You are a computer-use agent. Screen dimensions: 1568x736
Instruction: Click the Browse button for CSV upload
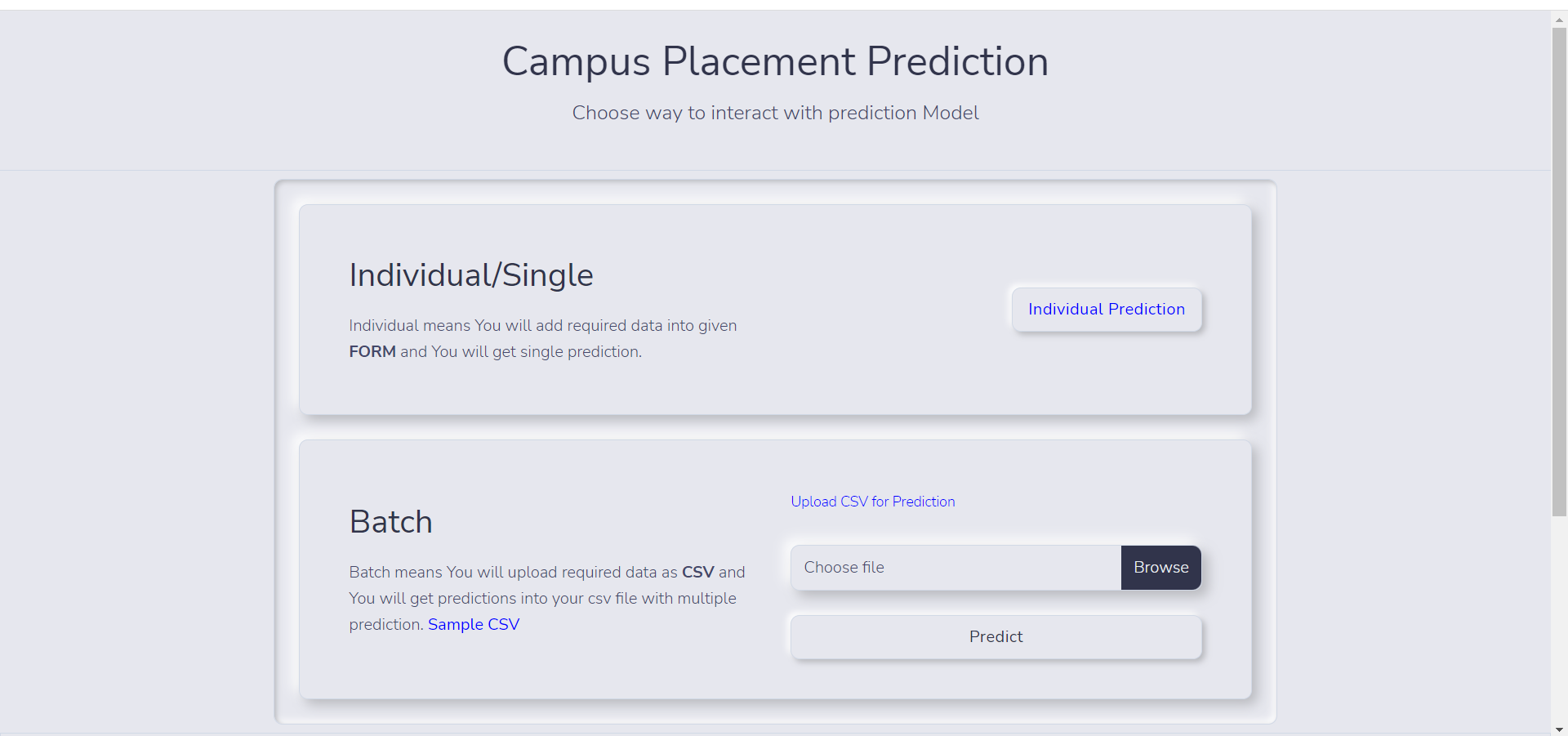(1160, 568)
